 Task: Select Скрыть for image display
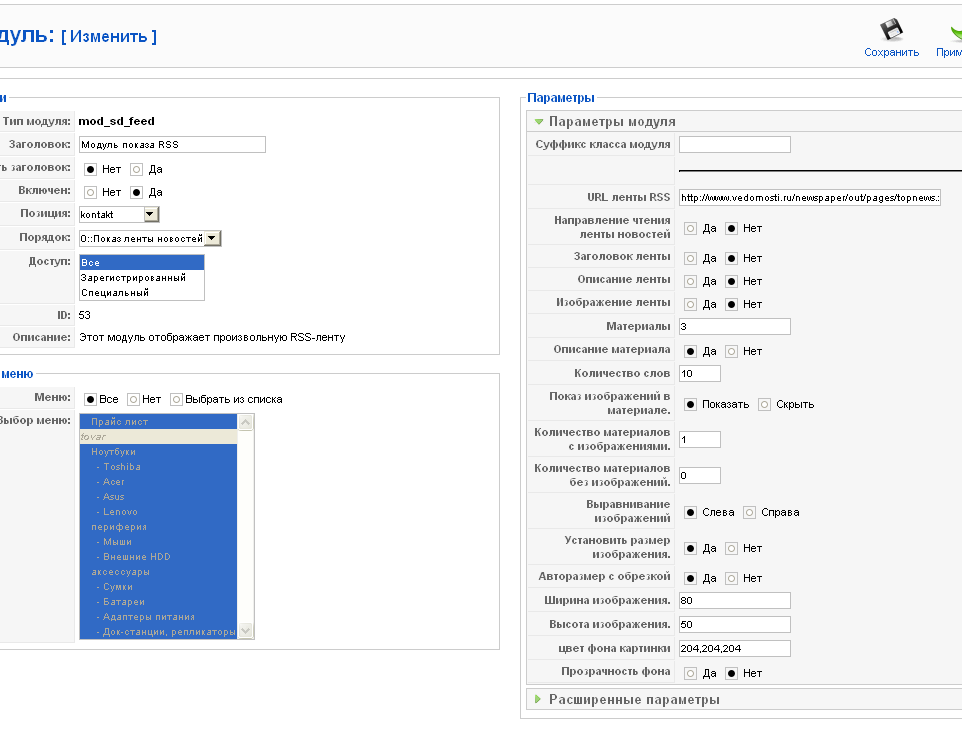pyautogui.click(x=764, y=404)
